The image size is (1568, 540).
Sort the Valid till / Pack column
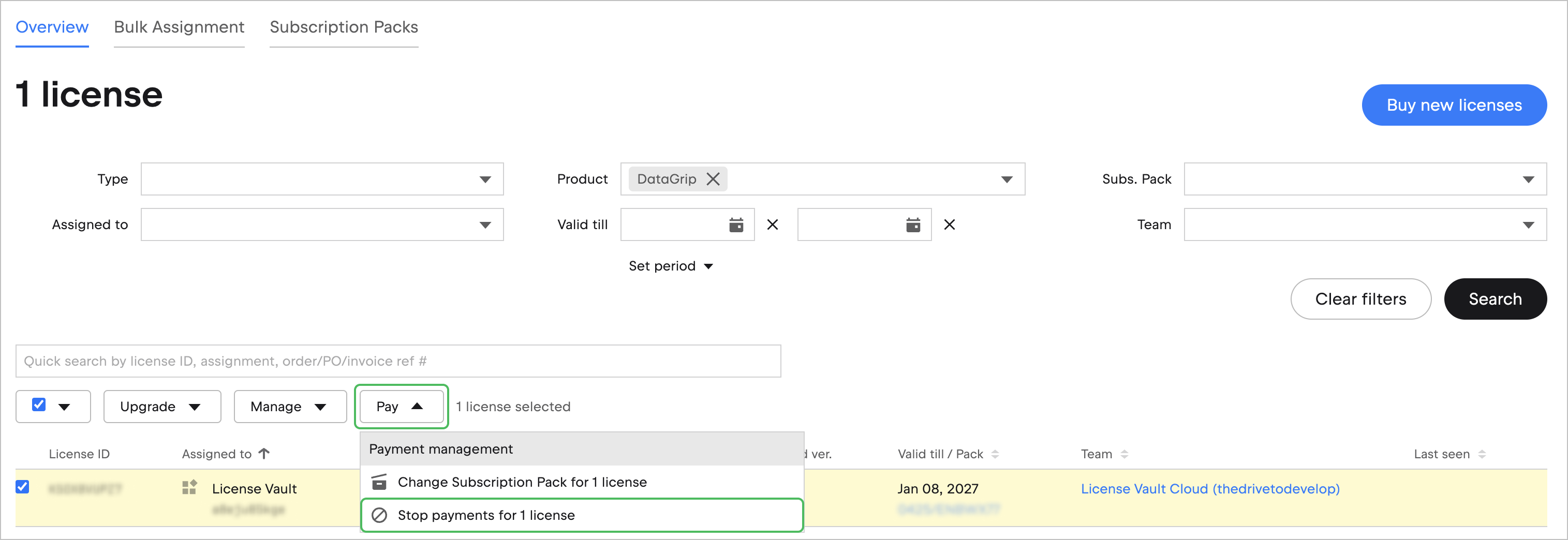tap(995, 454)
